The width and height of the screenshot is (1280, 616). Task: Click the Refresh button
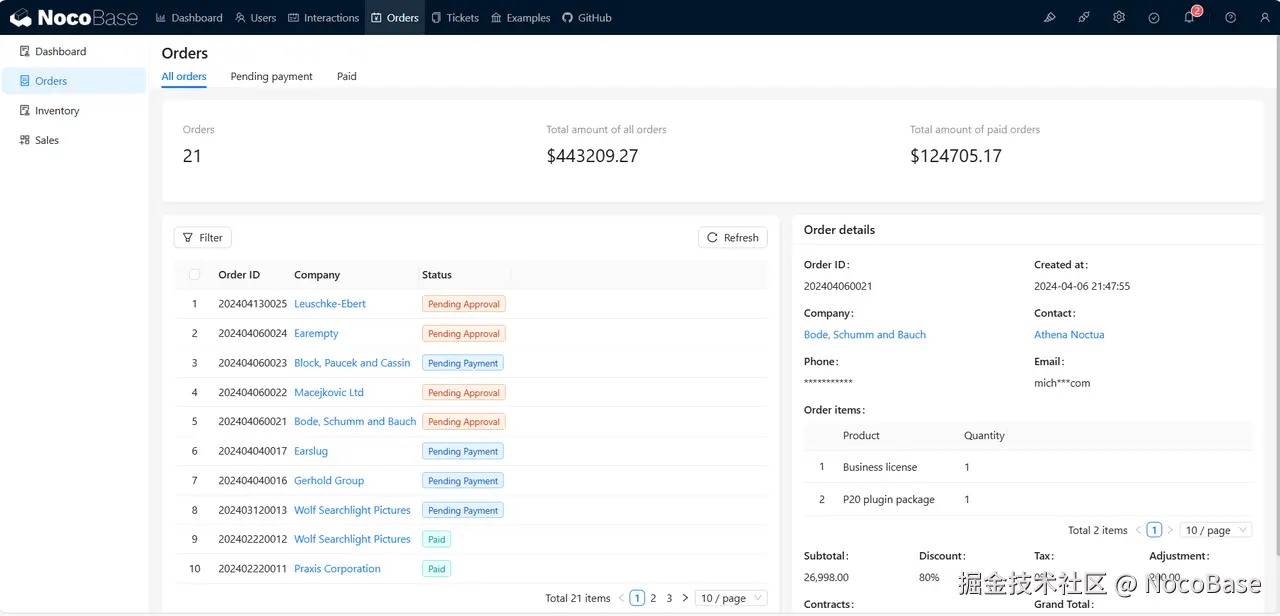[x=732, y=237]
